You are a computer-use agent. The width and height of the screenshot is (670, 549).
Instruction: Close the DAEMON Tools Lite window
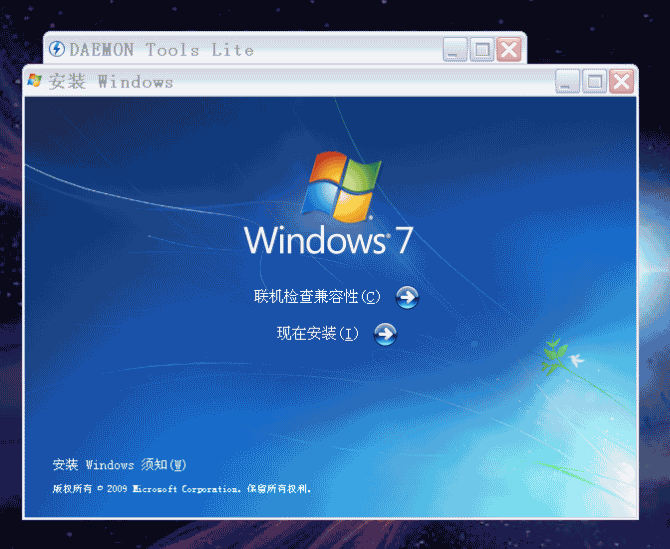point(509,50)
